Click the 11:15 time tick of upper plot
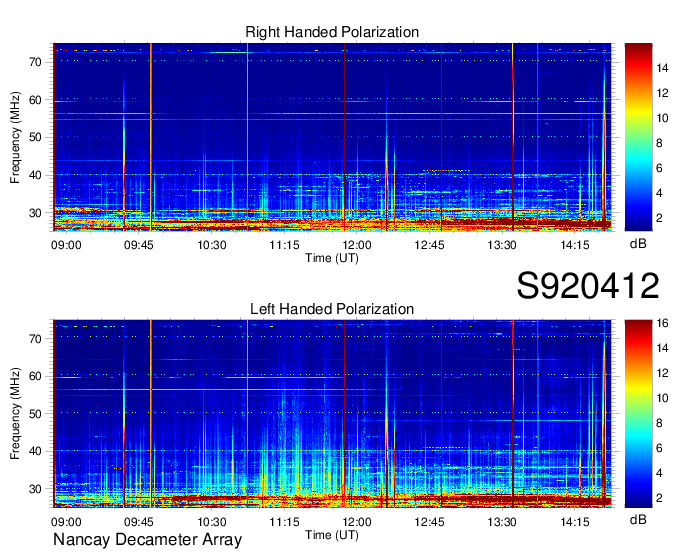Image resolution: width=680 pixels, height=552 pixels. point(284,245)
